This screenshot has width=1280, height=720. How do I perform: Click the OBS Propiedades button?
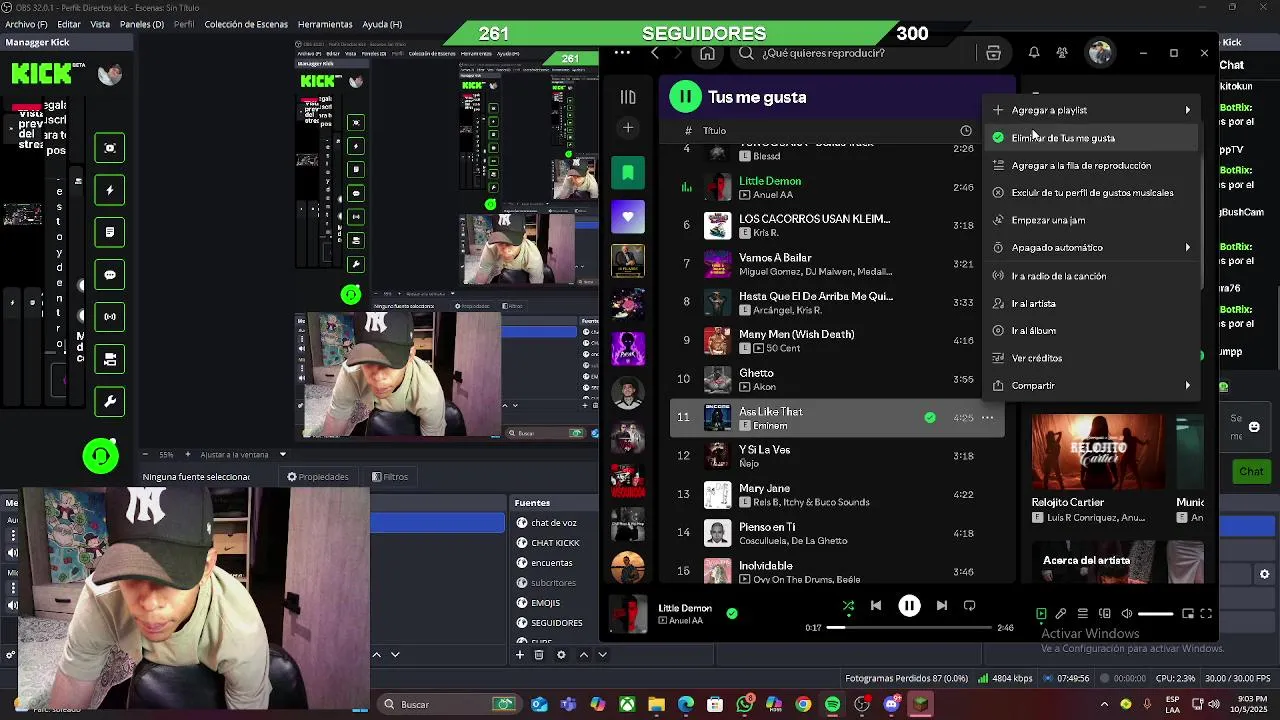[317, 477]
